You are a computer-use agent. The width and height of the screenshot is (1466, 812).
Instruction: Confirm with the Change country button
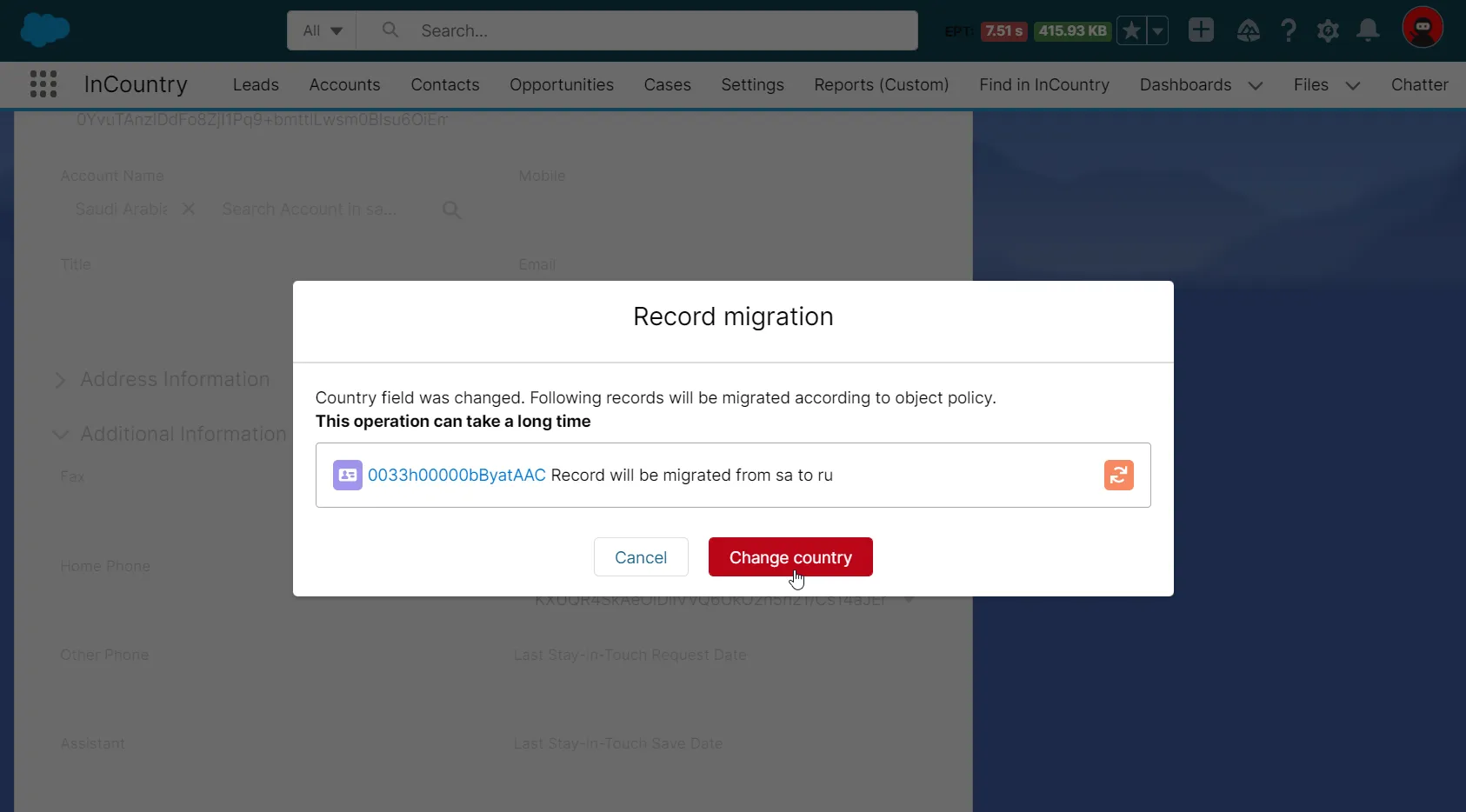point(790,556)
